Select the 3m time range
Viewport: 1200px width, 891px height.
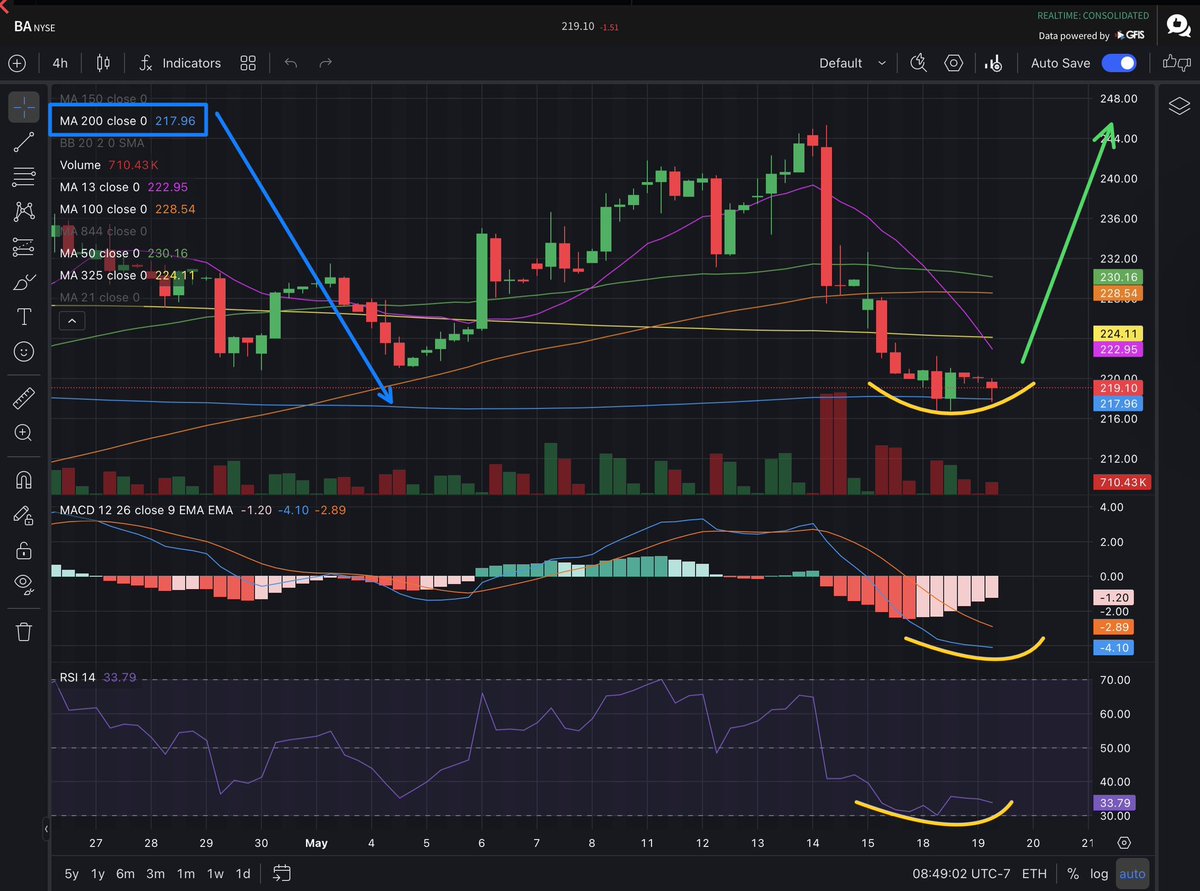click(x=155, y=874)
